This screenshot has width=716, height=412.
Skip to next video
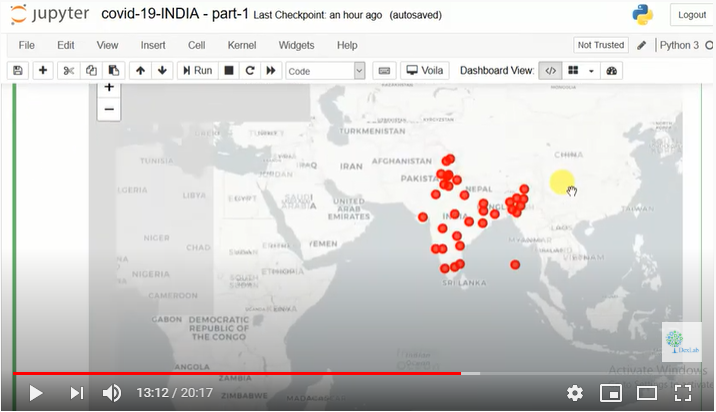pos(77,393)
